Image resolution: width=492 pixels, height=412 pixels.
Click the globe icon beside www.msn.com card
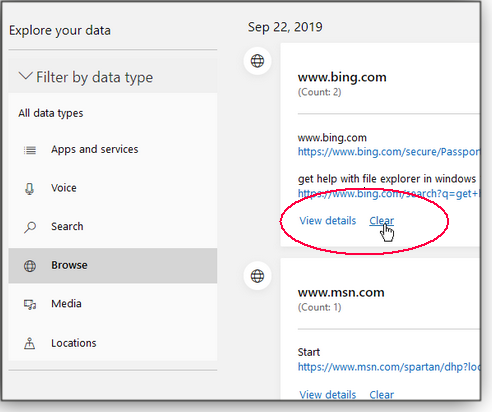tap(257, 276)
